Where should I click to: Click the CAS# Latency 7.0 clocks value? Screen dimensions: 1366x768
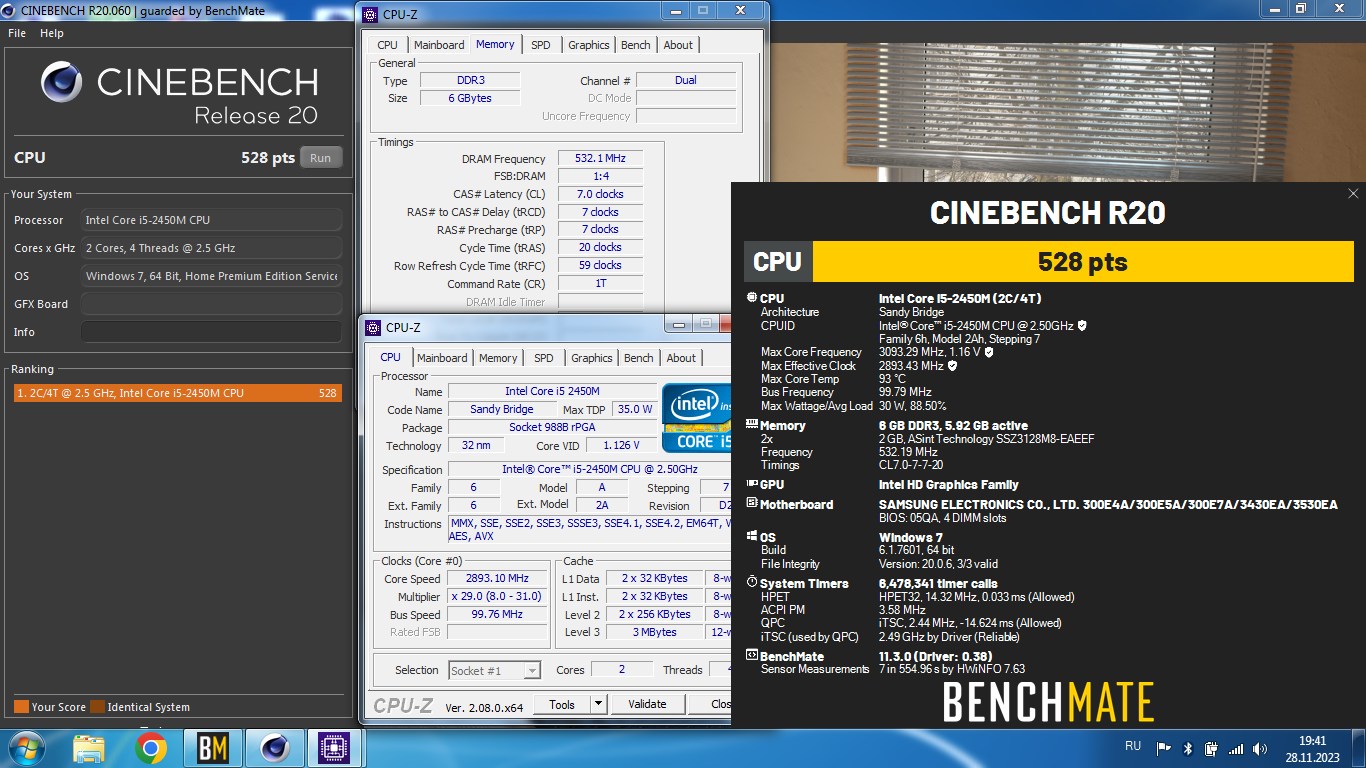click(x=600, y=194)
